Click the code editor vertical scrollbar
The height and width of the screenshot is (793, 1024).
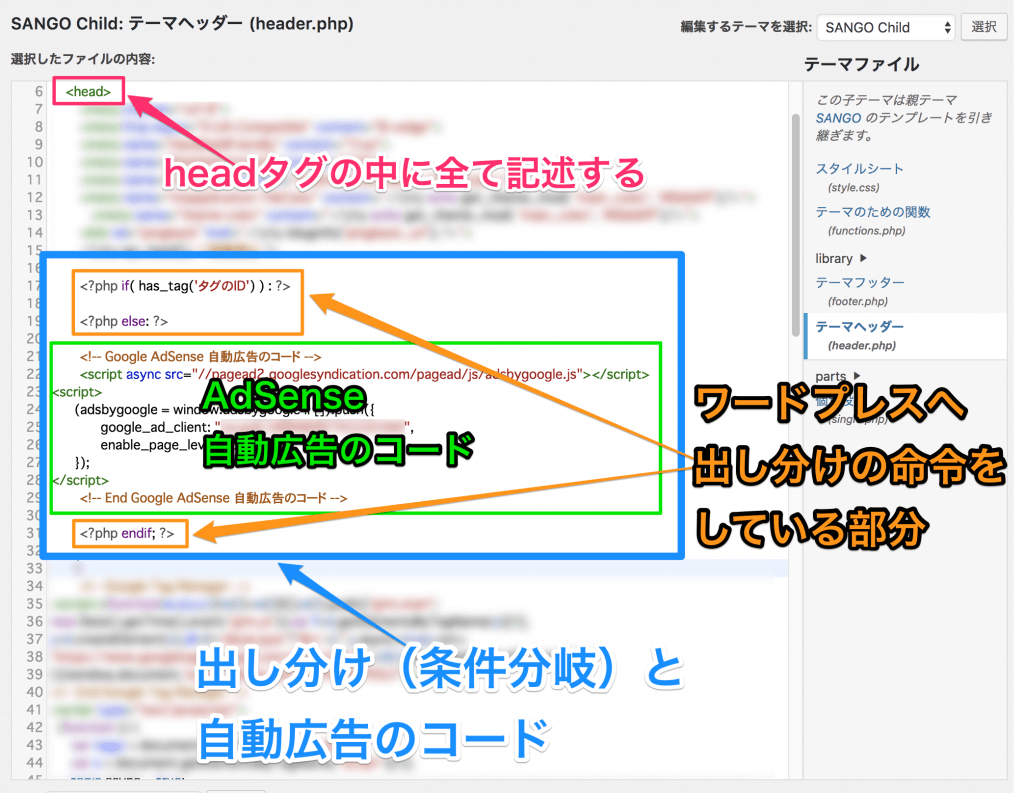pyautogui.click(x=795, y=225)
